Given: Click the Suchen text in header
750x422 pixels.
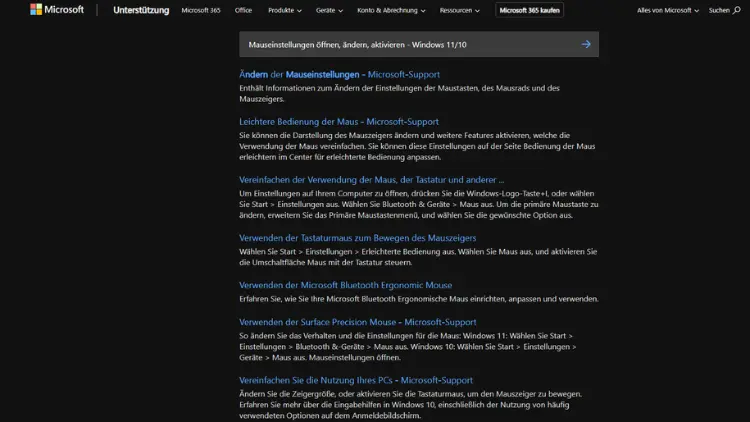Looking at the screenshot, I should point(719,10).
